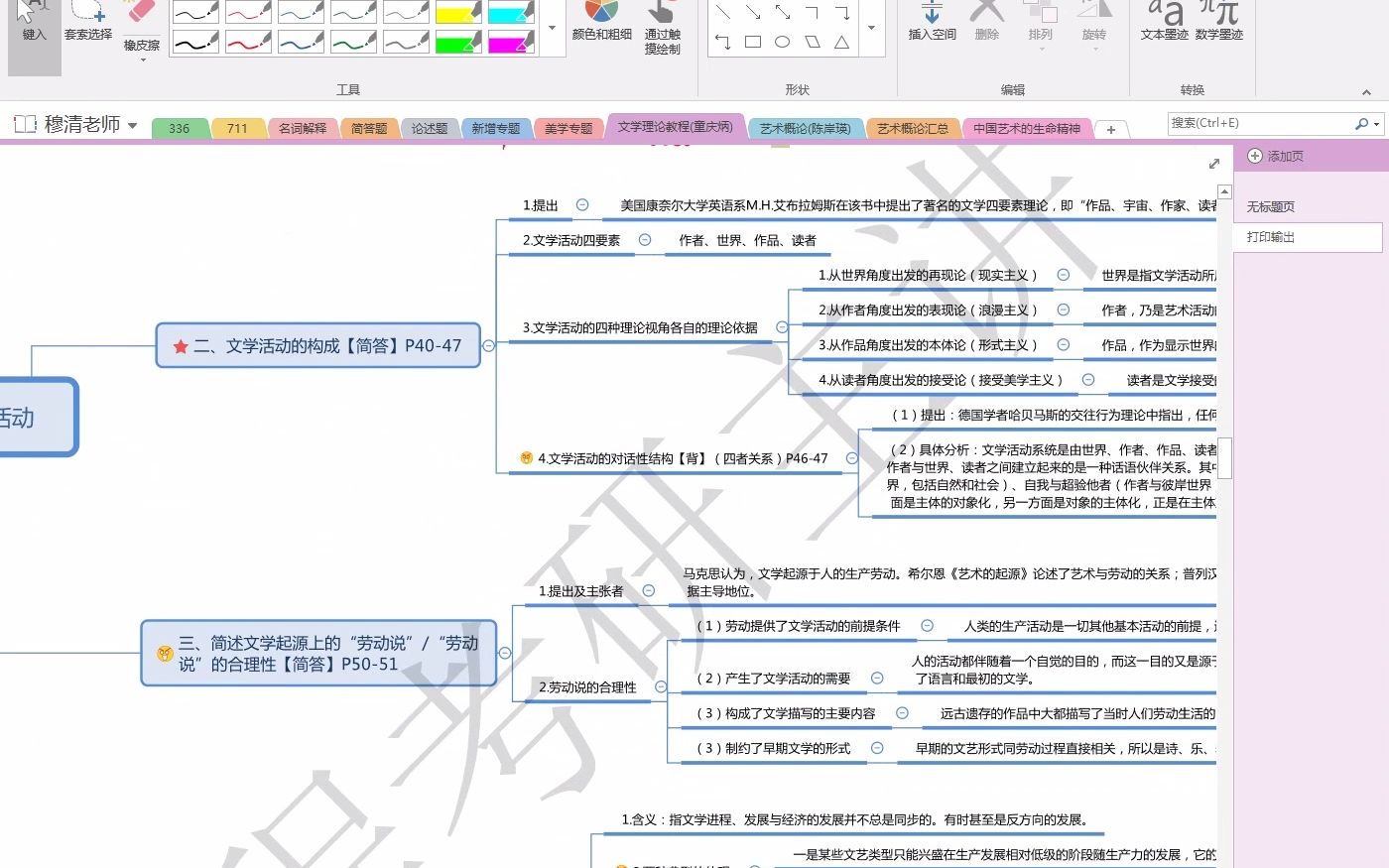Image resolution: width=1389 pixels, height=868 pixels.
Task: Toggle Draw with Touch (通过触摸绘制)
Action: coord(663,28)
